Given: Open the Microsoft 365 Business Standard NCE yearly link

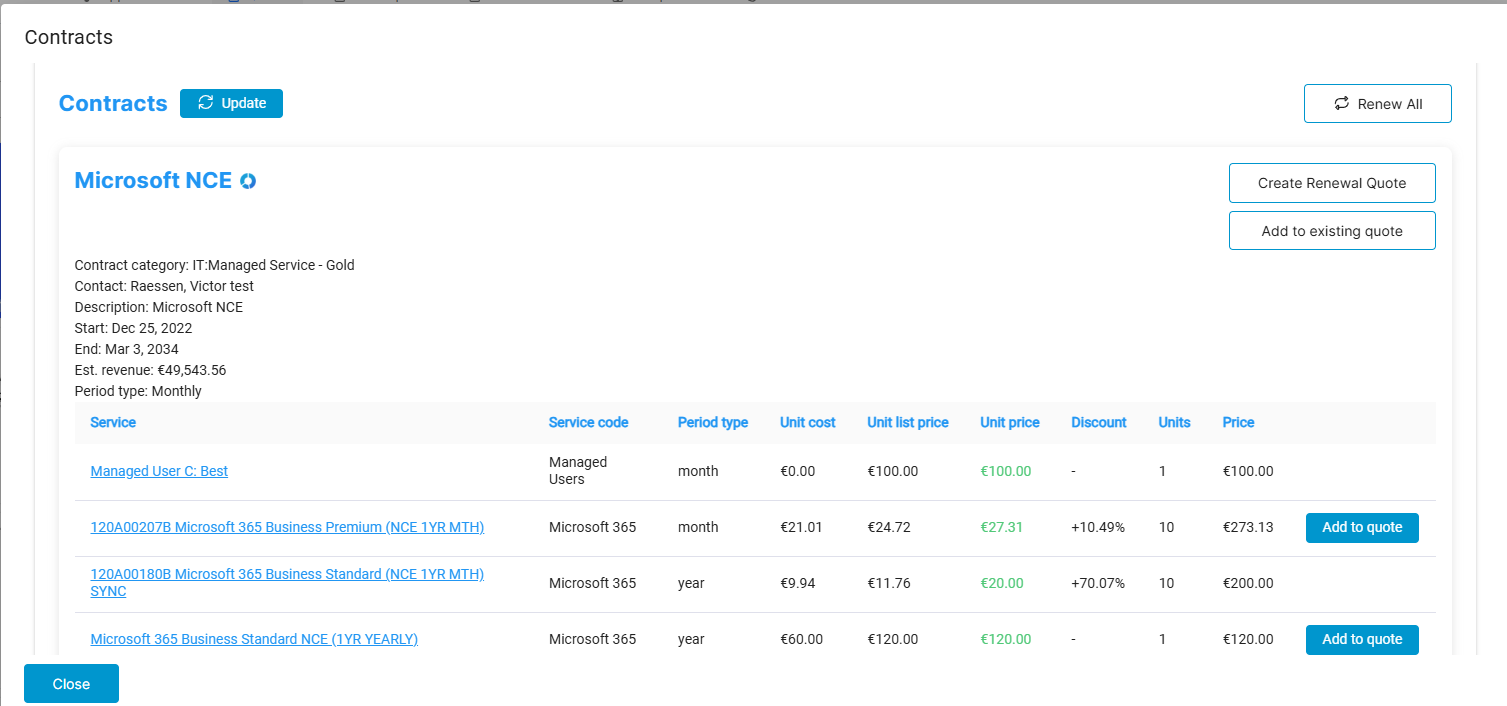Looking at the screenshot, I should click(x=254, y=639).
